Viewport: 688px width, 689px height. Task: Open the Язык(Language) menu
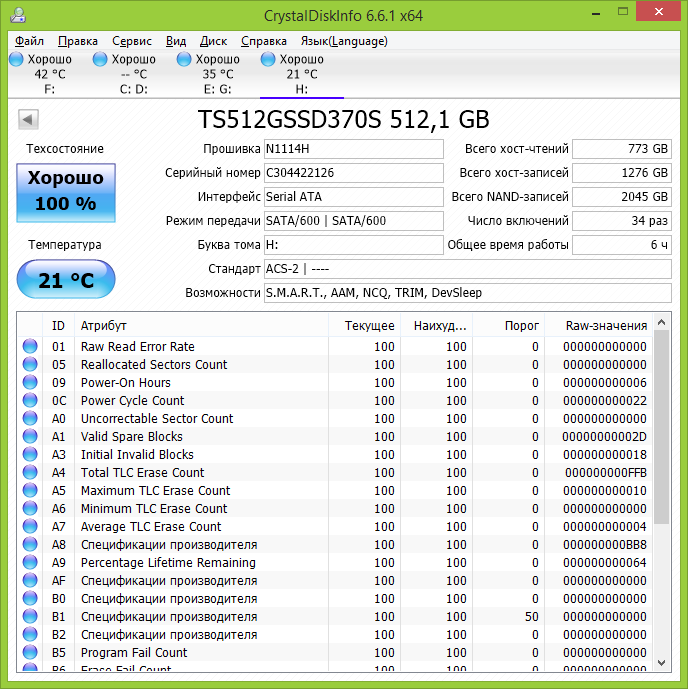tap(344, 41)
